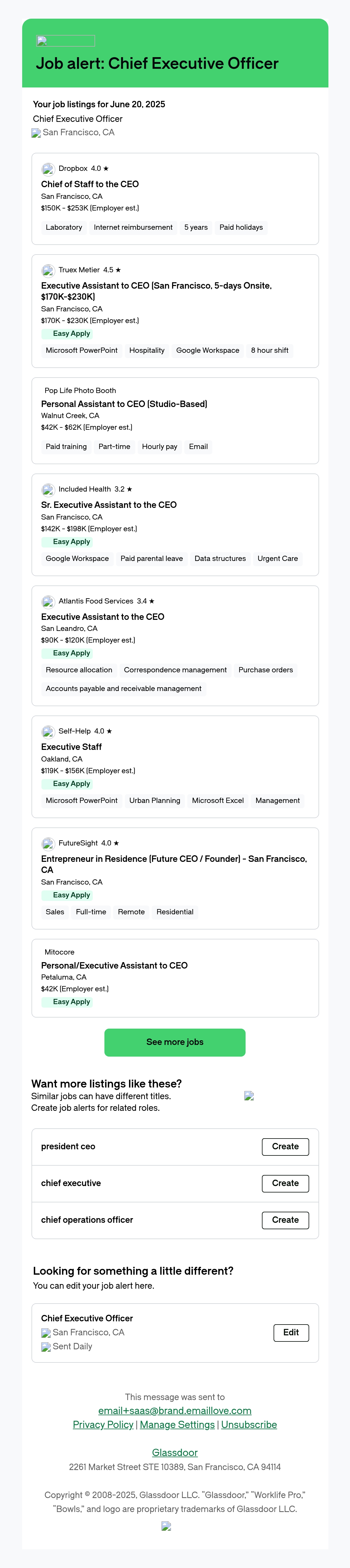Click the Correspondence management tag

click(x=175, y=670)
